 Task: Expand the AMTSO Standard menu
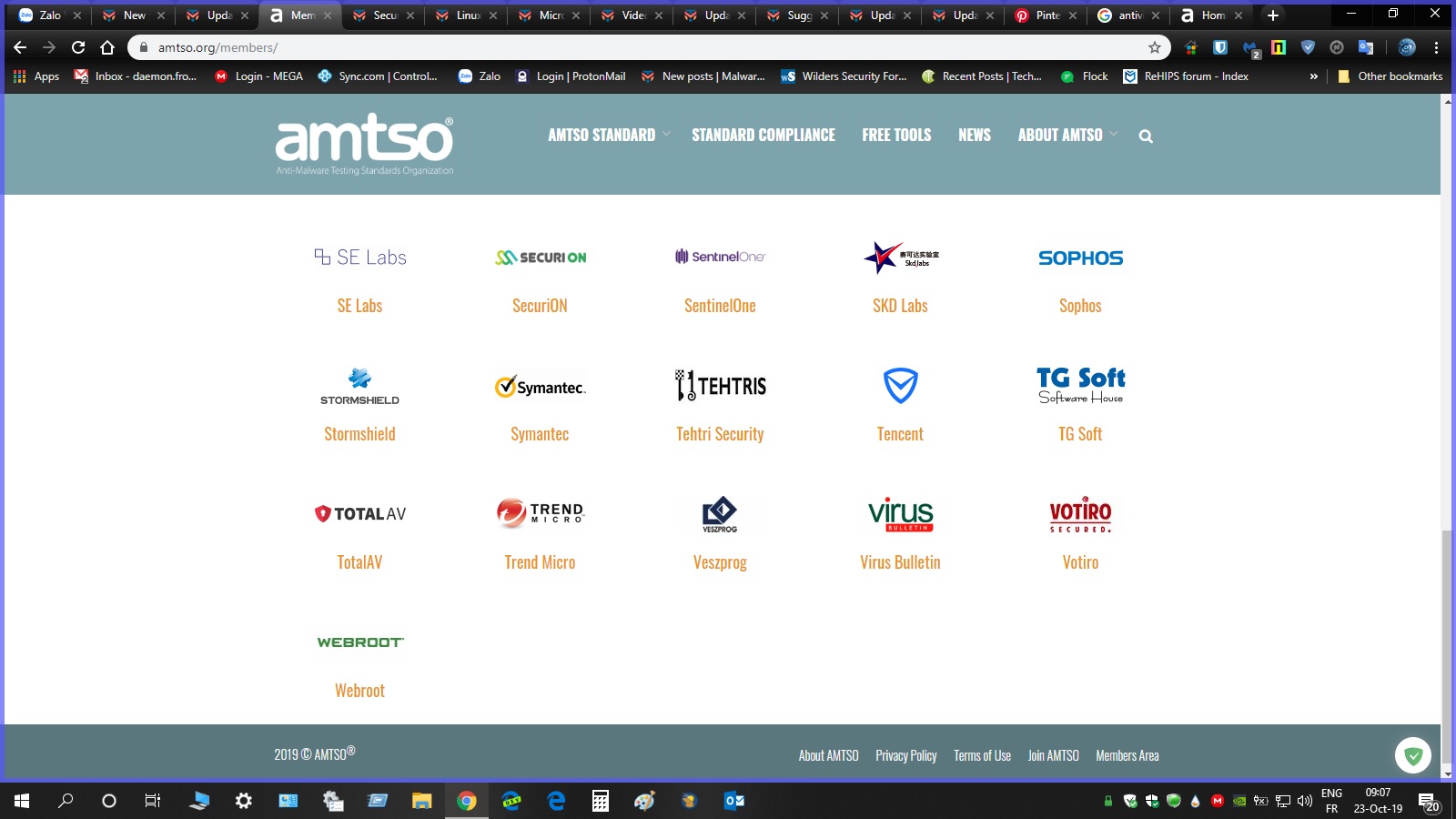609,135
